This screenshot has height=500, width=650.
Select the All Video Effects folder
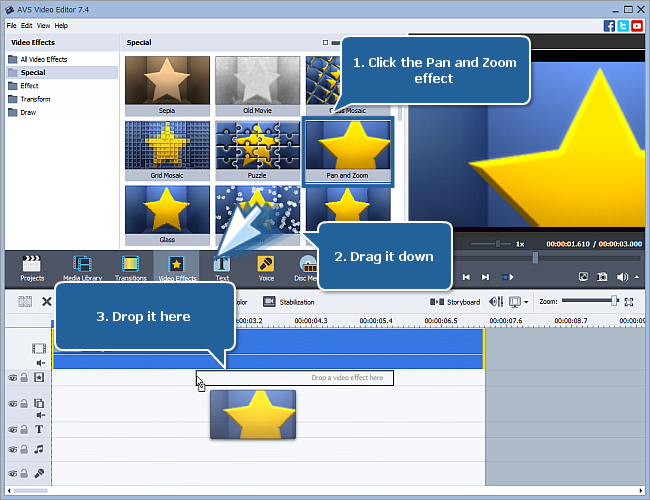pos(38,59)
